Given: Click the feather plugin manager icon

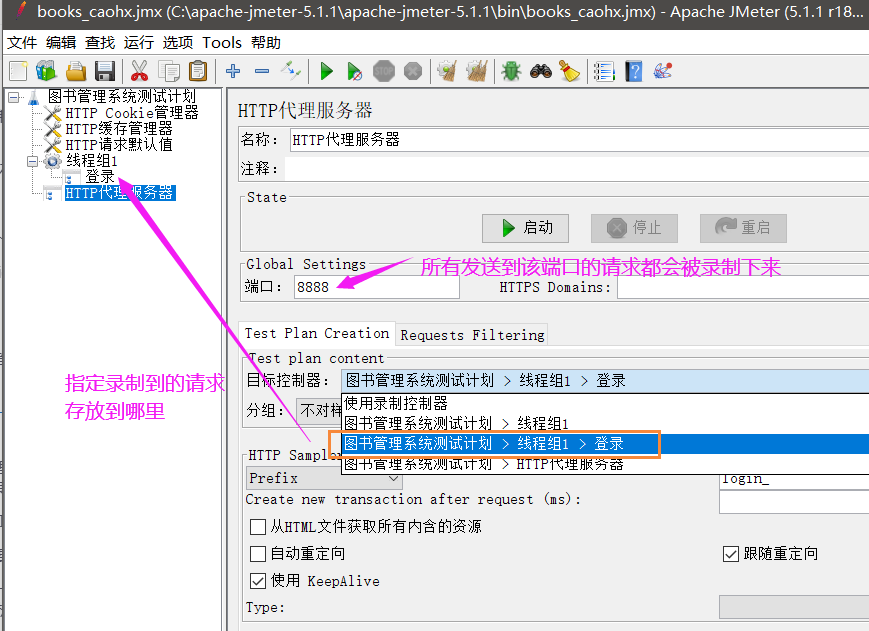Looking at the screenshot, I should point(663,71).
